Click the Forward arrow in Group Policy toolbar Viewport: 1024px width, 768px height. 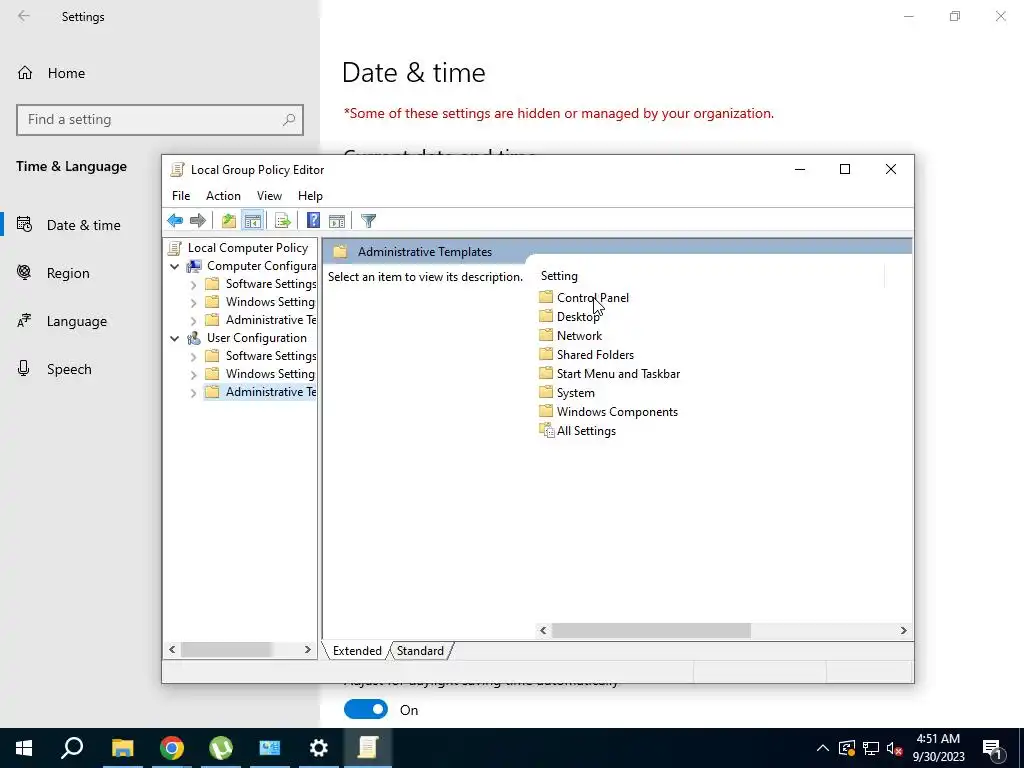(198, 221)
